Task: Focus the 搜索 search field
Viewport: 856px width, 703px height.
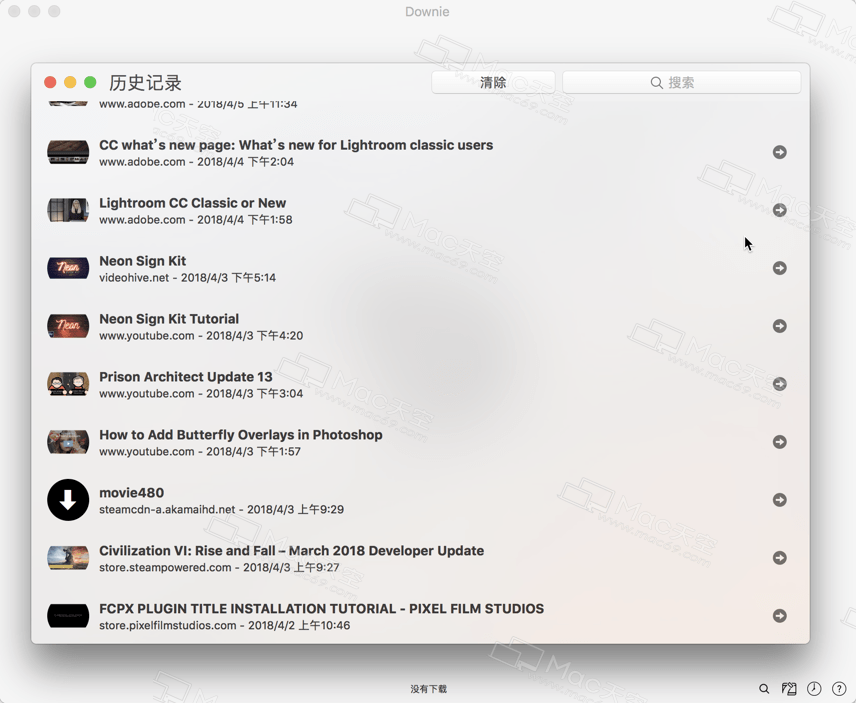Action: (682, 82)
